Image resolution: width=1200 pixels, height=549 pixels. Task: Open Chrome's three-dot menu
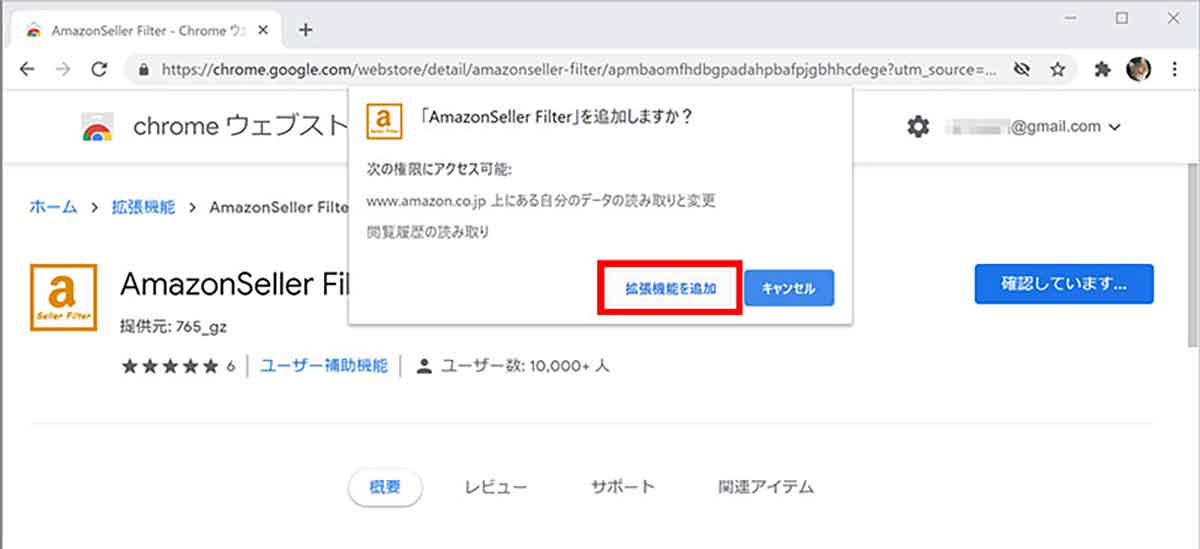(1174, 70)
